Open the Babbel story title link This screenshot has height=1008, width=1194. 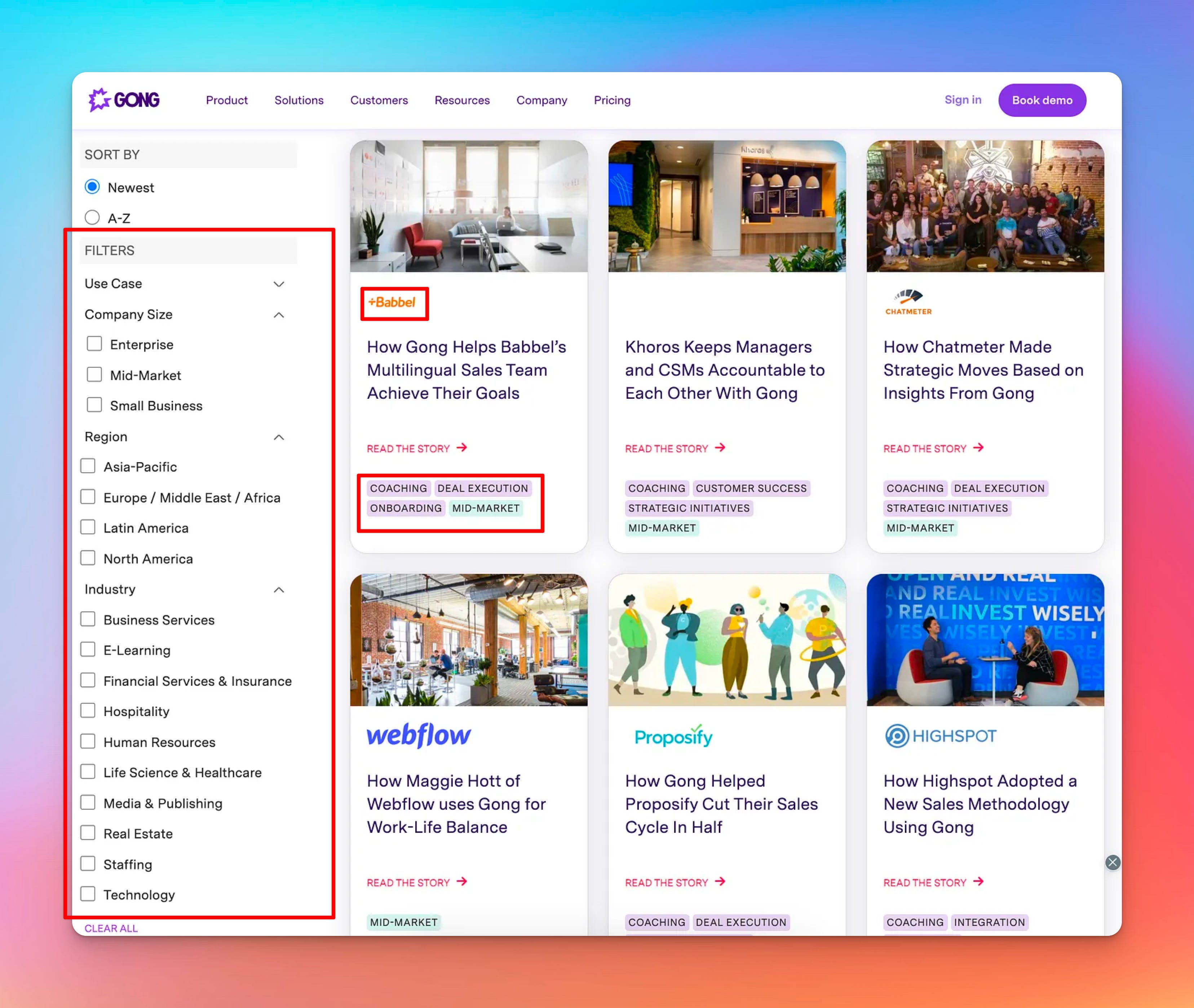click(x=467, y=370)
